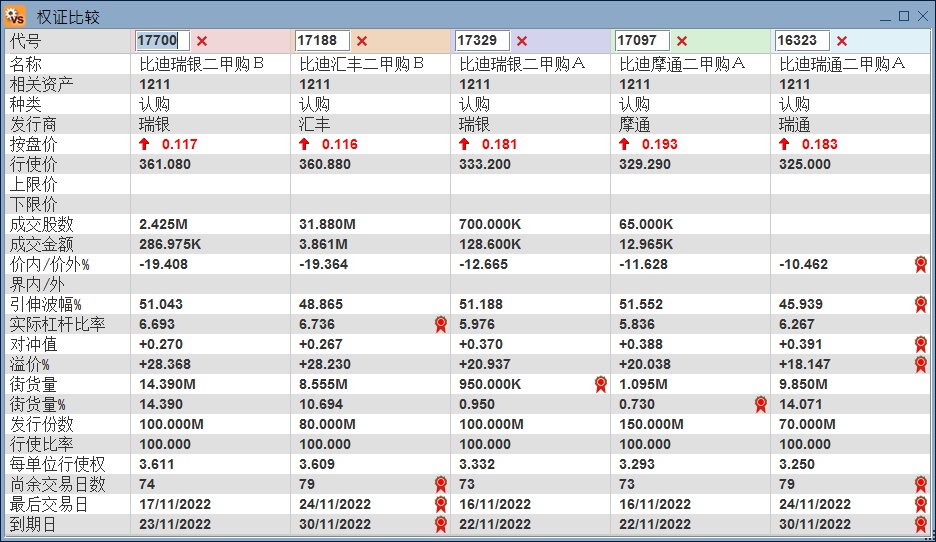The image size is (936, 542).
Task: Click red up arrow beside price 0.193
Action: pyautogui.click(x=624, y=144)
